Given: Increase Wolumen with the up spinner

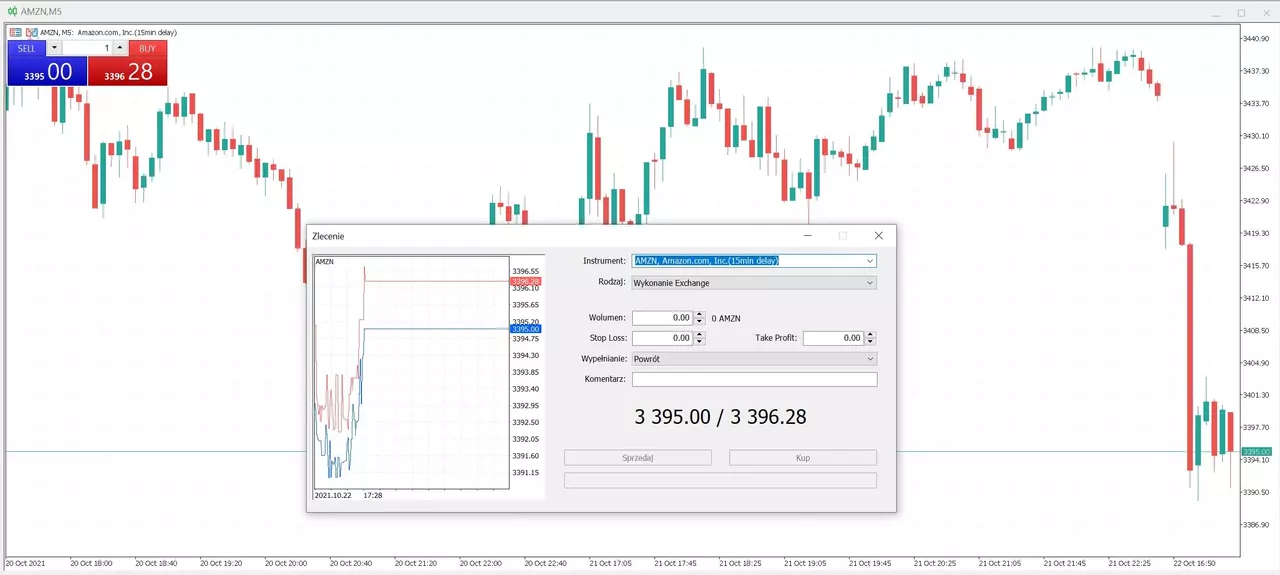Looking at the screenshot, I should 700,315.
